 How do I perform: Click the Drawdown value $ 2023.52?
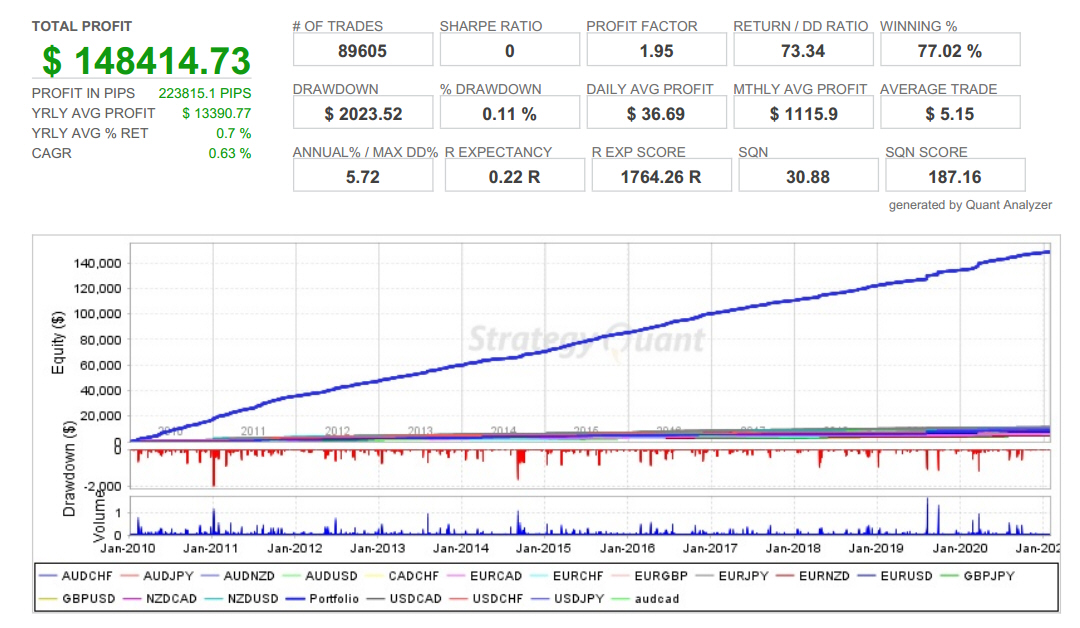click(363, 114)
